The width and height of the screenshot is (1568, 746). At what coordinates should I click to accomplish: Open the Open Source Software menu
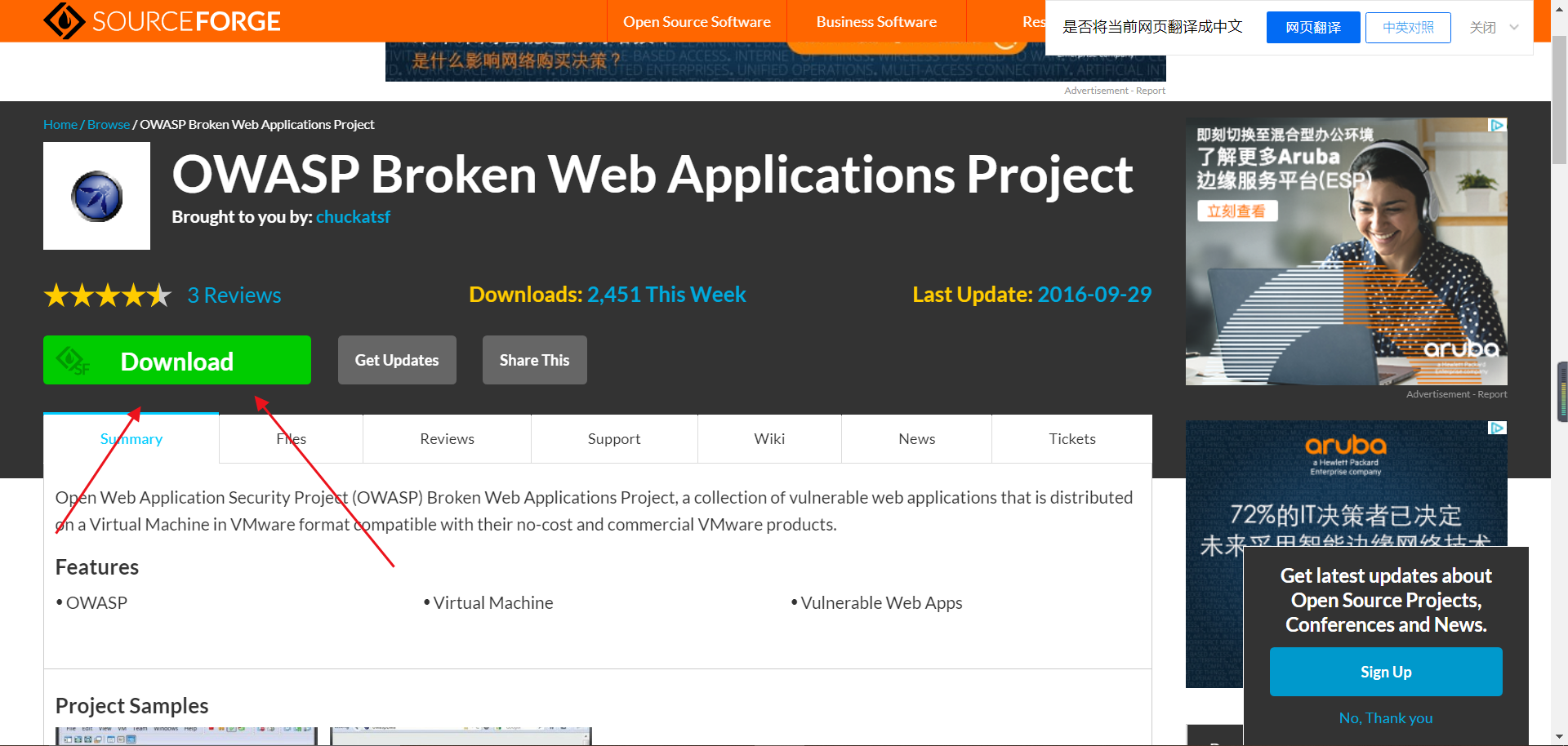[697, 21]
